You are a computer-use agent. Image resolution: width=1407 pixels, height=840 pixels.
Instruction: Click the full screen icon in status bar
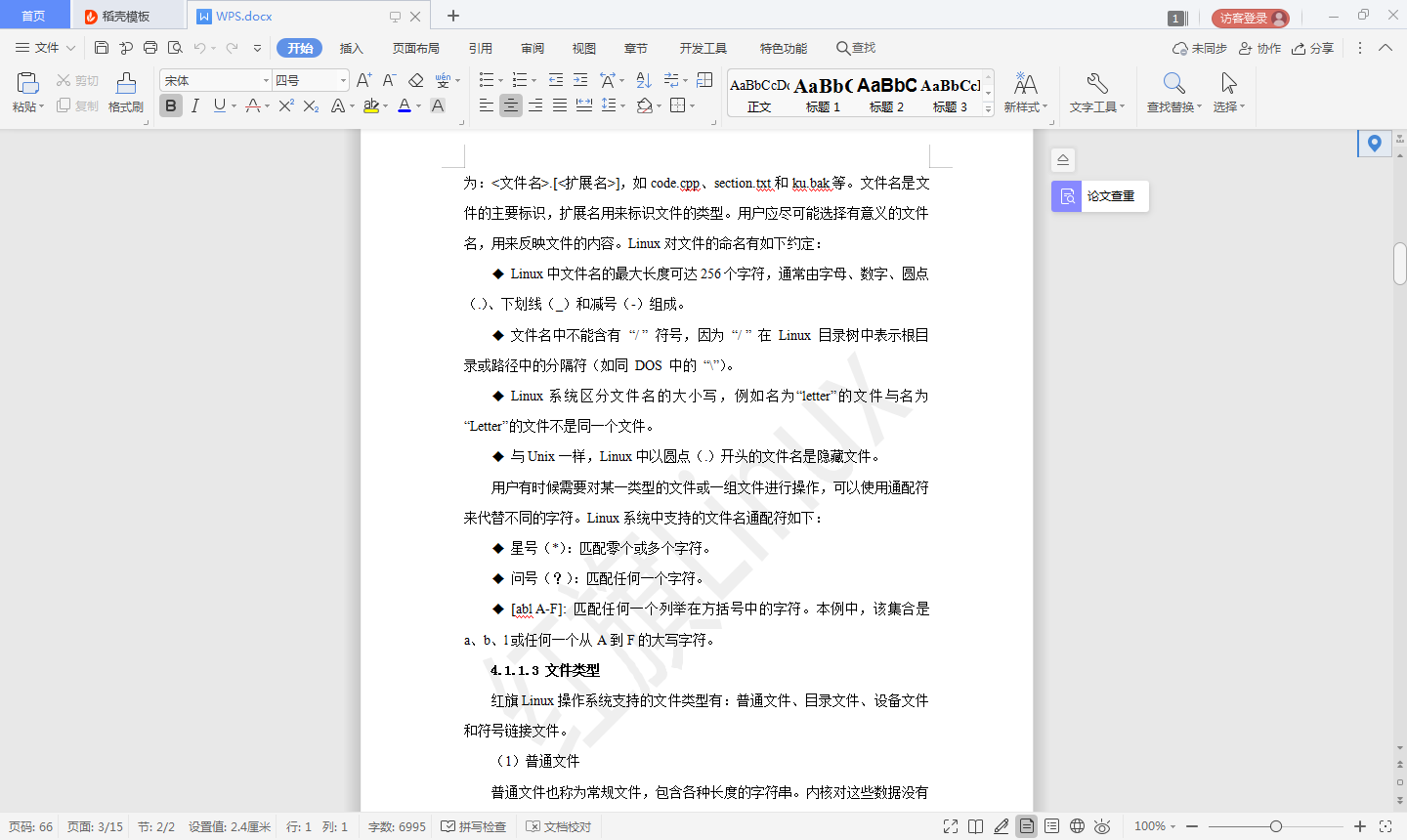(951, 826)
